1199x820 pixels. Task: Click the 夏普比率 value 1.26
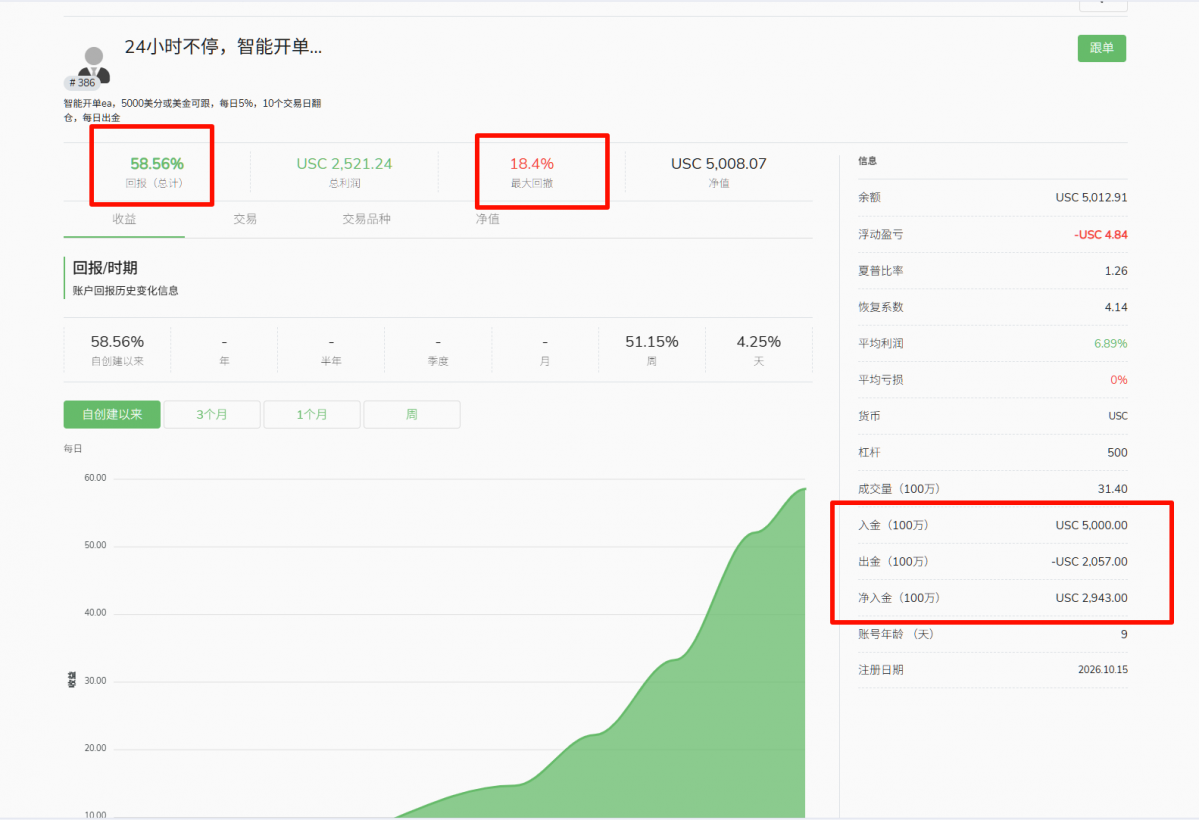pyautogui.click(x=1116, y=271)
